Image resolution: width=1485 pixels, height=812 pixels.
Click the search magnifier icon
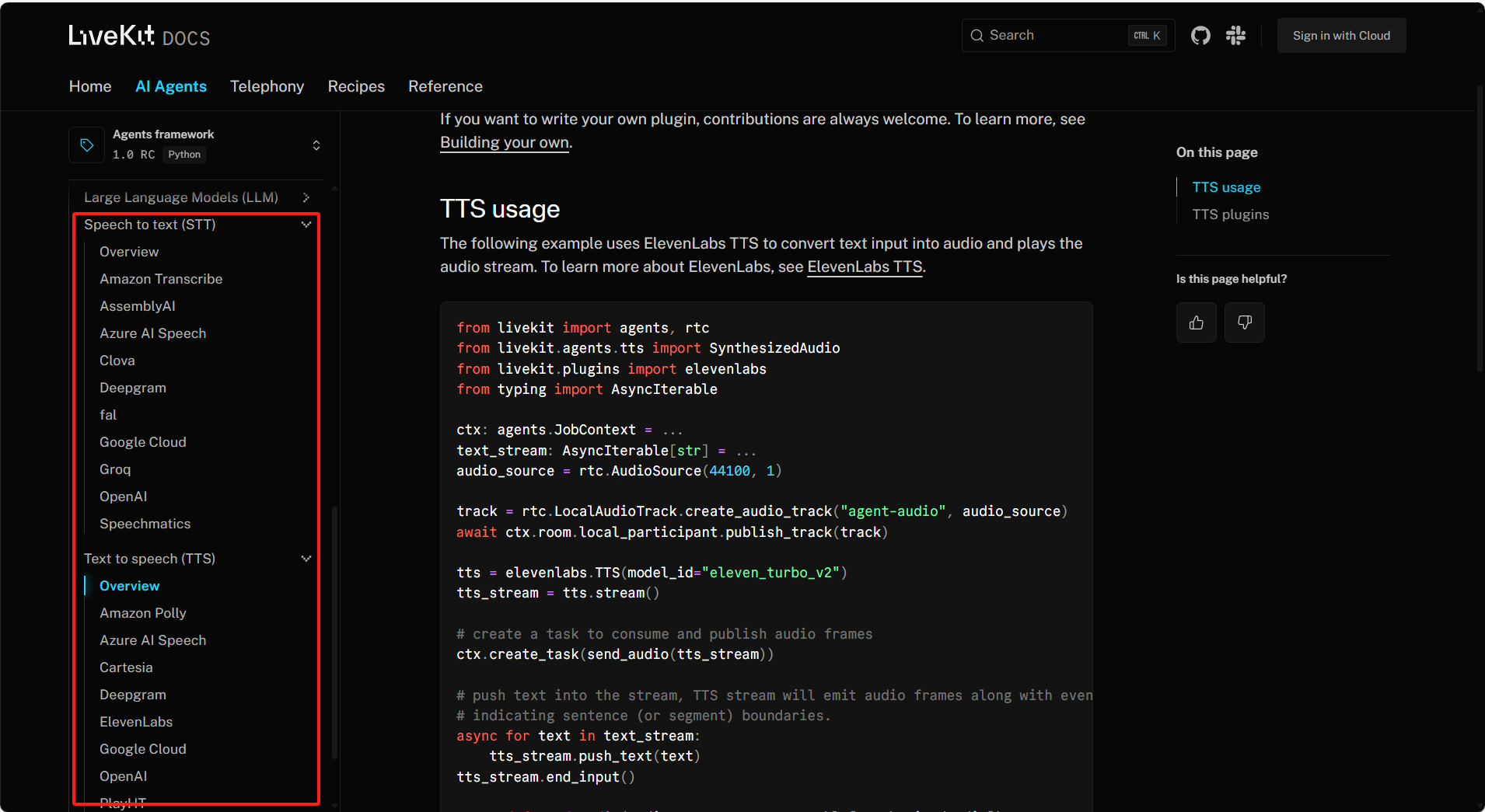point(977,36)
